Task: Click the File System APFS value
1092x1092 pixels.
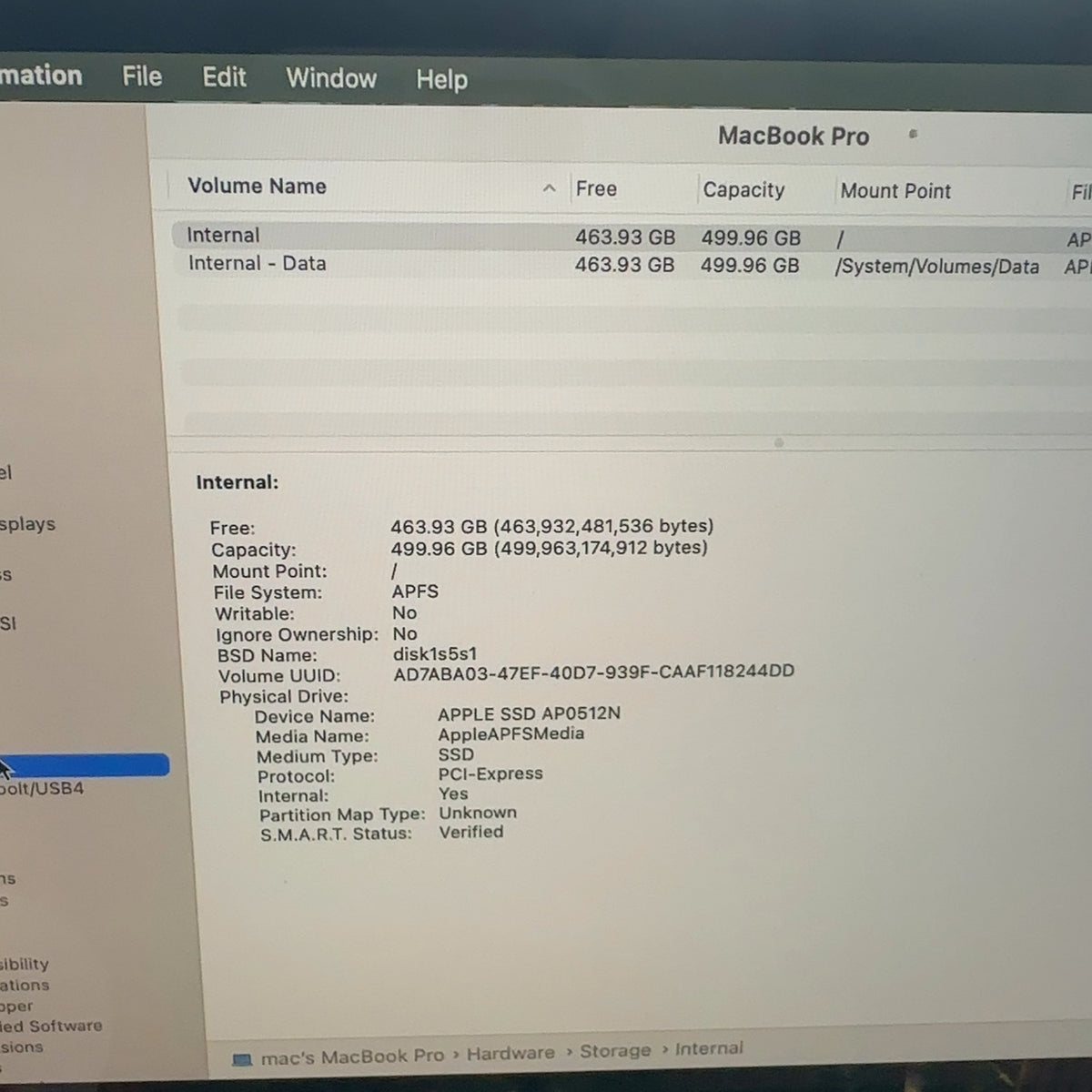Action: tap(415, 591)
